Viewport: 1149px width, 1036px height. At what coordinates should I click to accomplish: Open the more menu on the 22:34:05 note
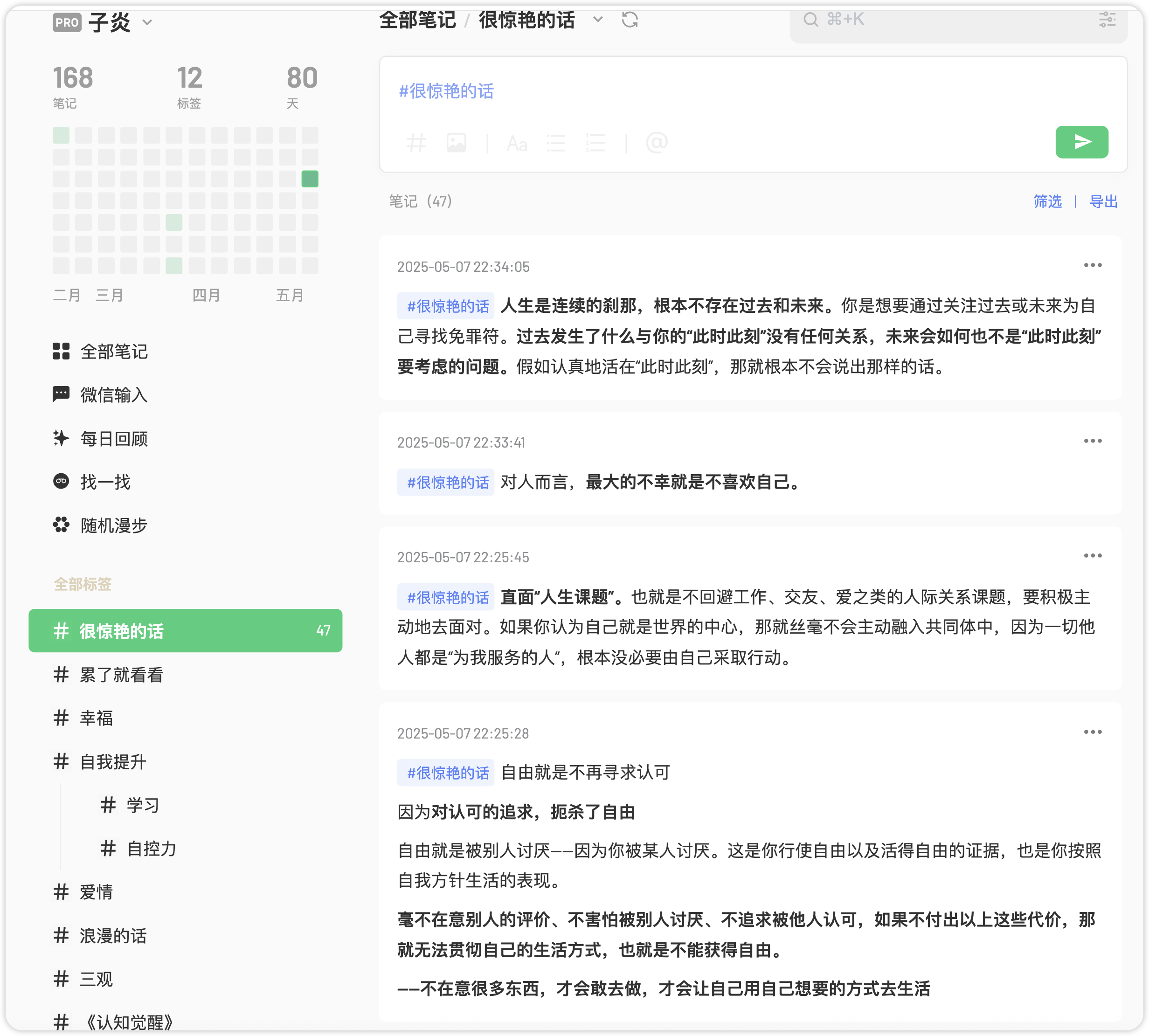tap(1092, 265)
